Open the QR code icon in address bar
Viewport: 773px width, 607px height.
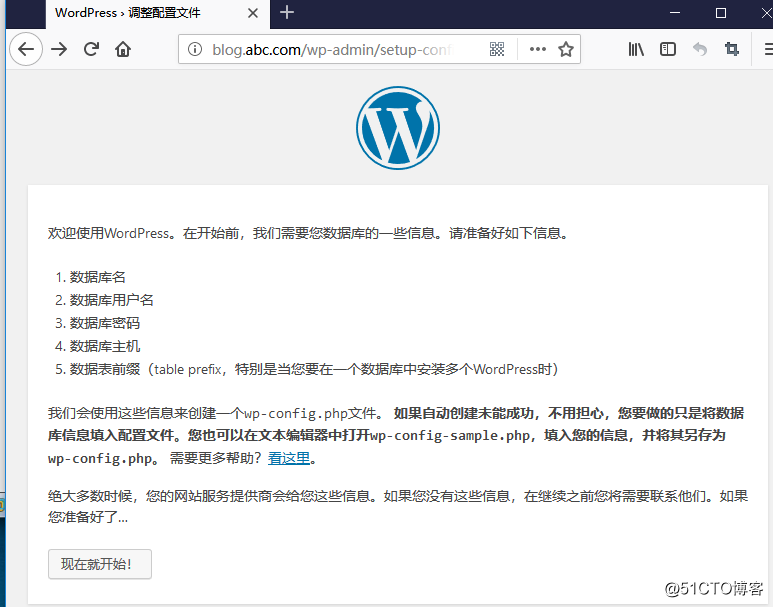click(497, 49)
